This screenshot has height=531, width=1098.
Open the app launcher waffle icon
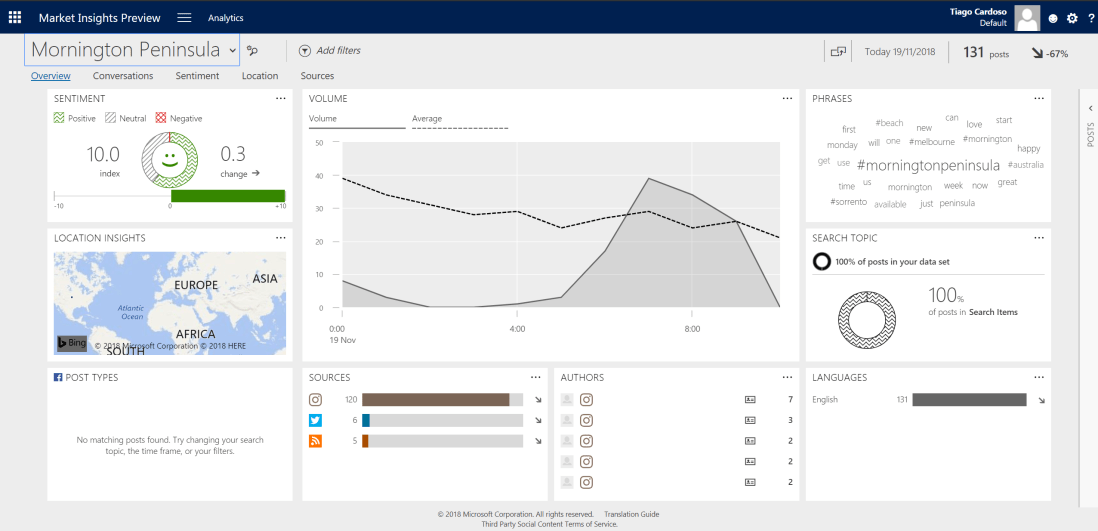click(x=14, y=17)
